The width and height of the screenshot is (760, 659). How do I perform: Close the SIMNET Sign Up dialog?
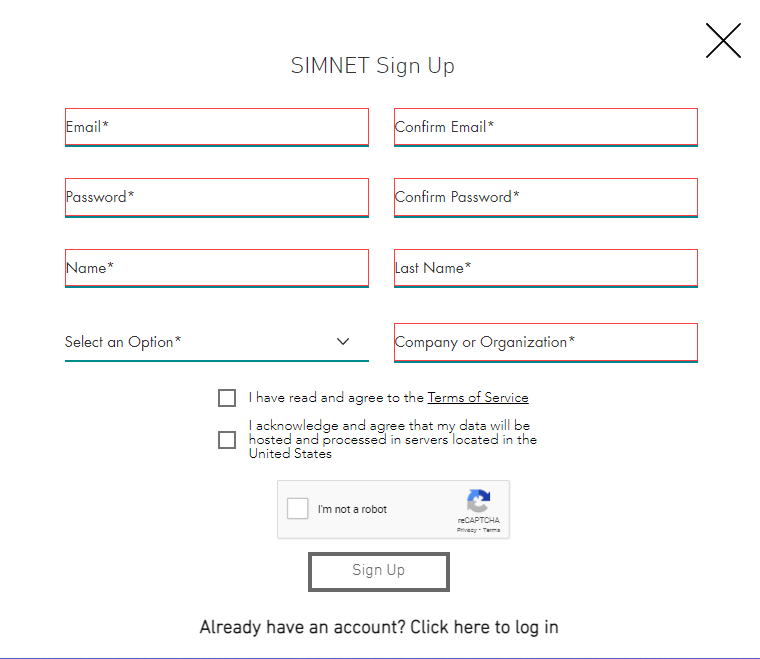pyautogui.click(x=722, y=41)
